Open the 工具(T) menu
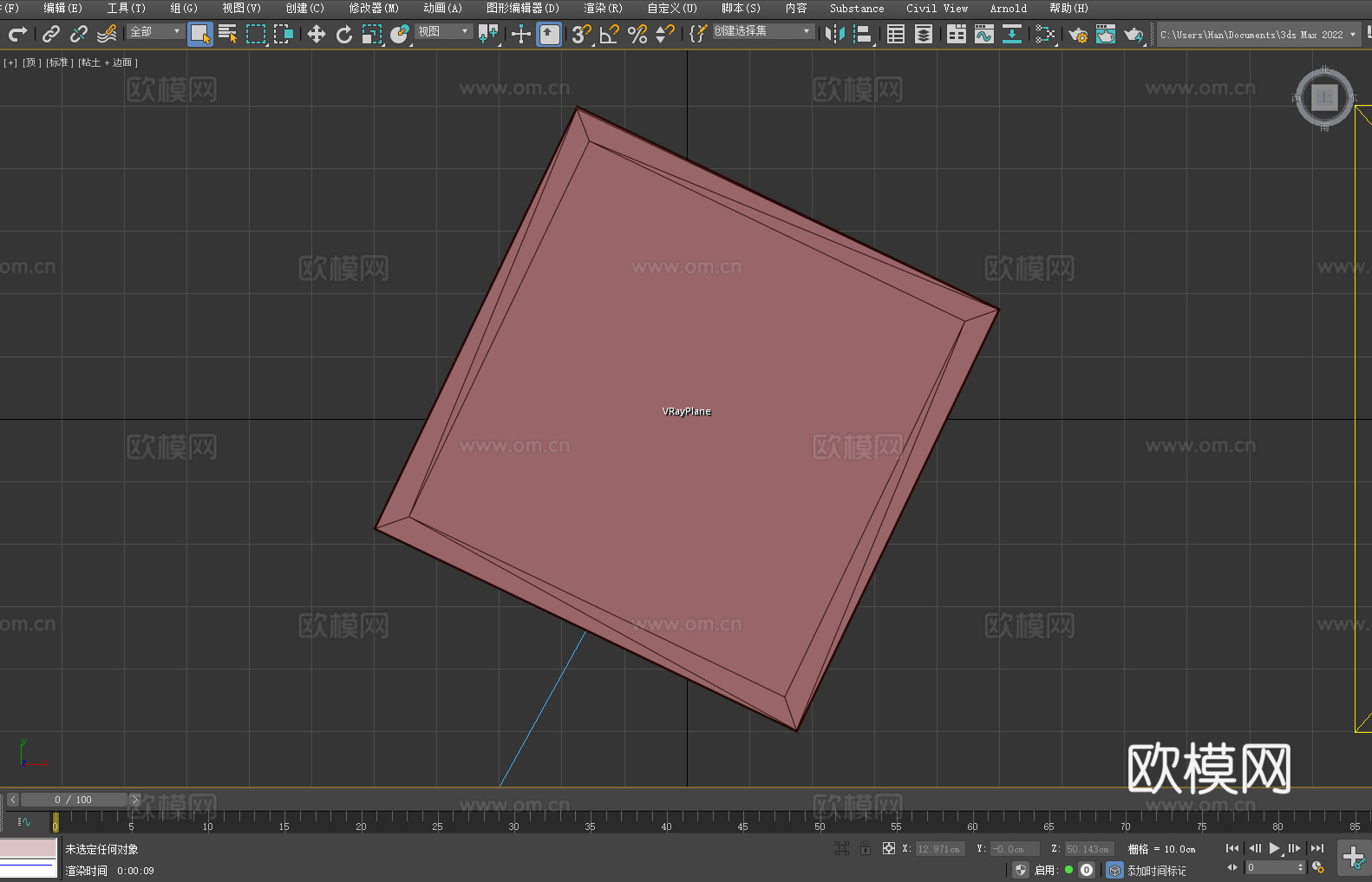Image resolution: width=1372 pixels, height=882 pixels. (x=127, y=8)
